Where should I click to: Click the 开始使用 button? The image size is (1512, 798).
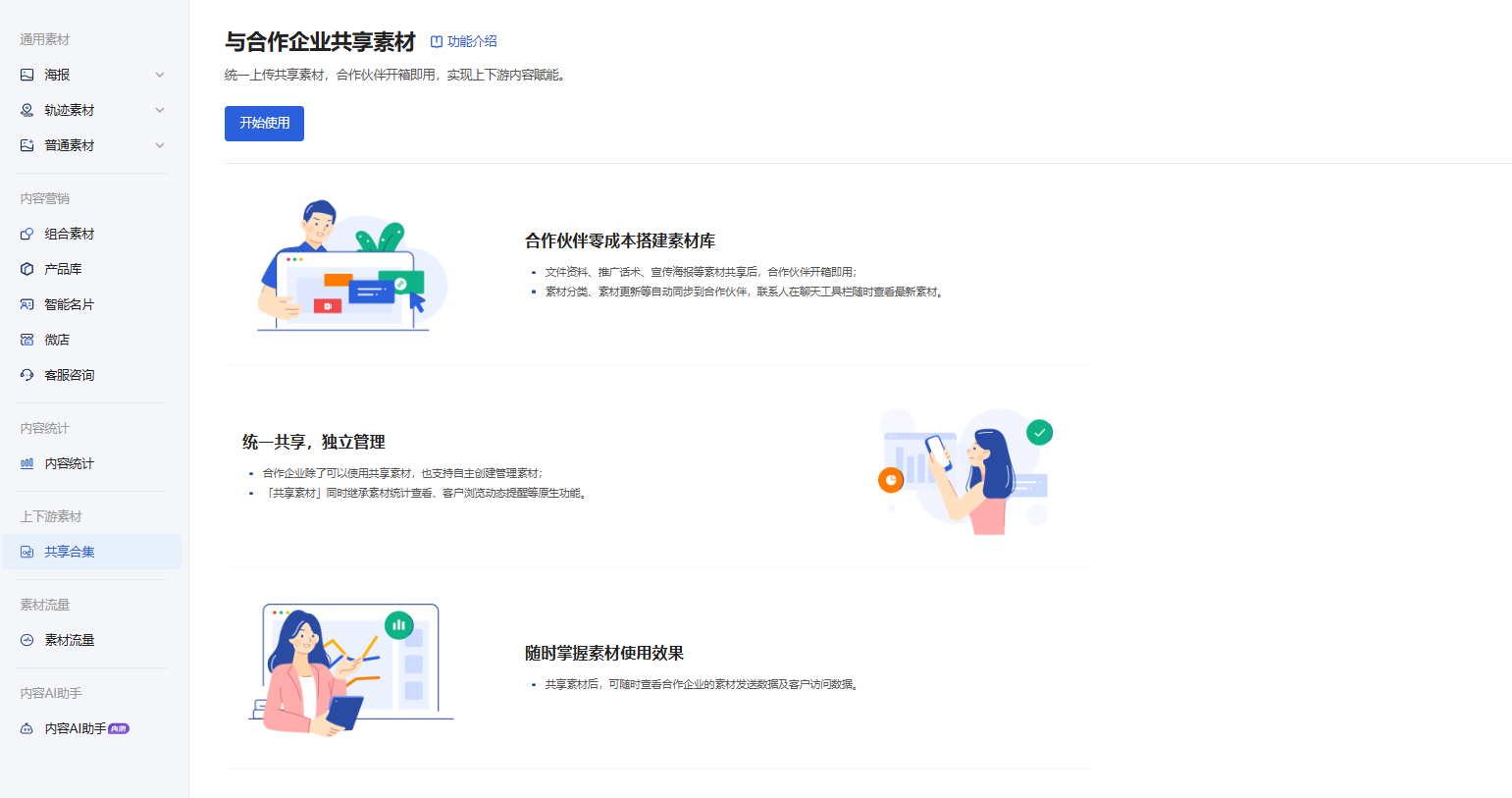pyautogui.click(x=264, y=124)
